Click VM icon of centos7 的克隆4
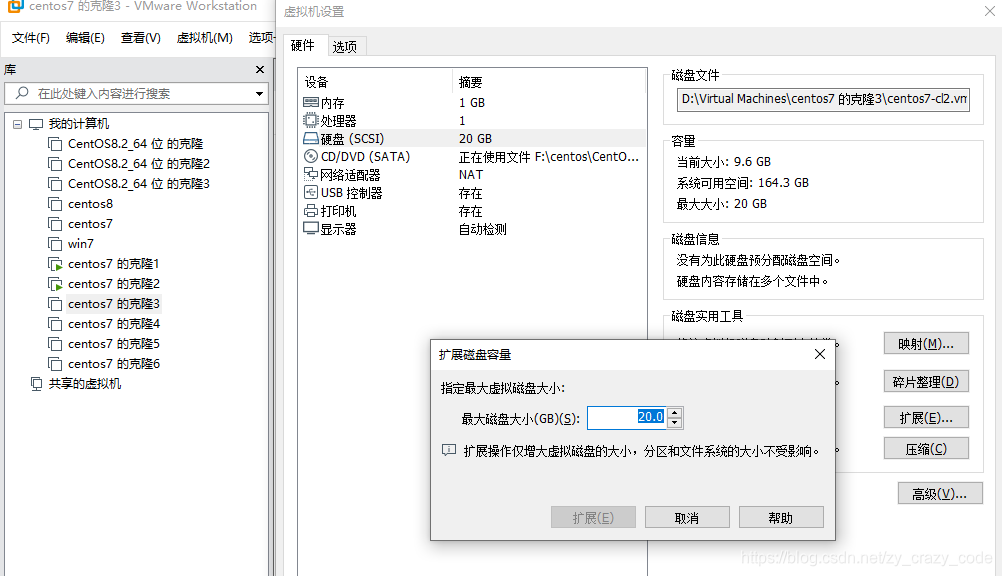 (56, 324)
